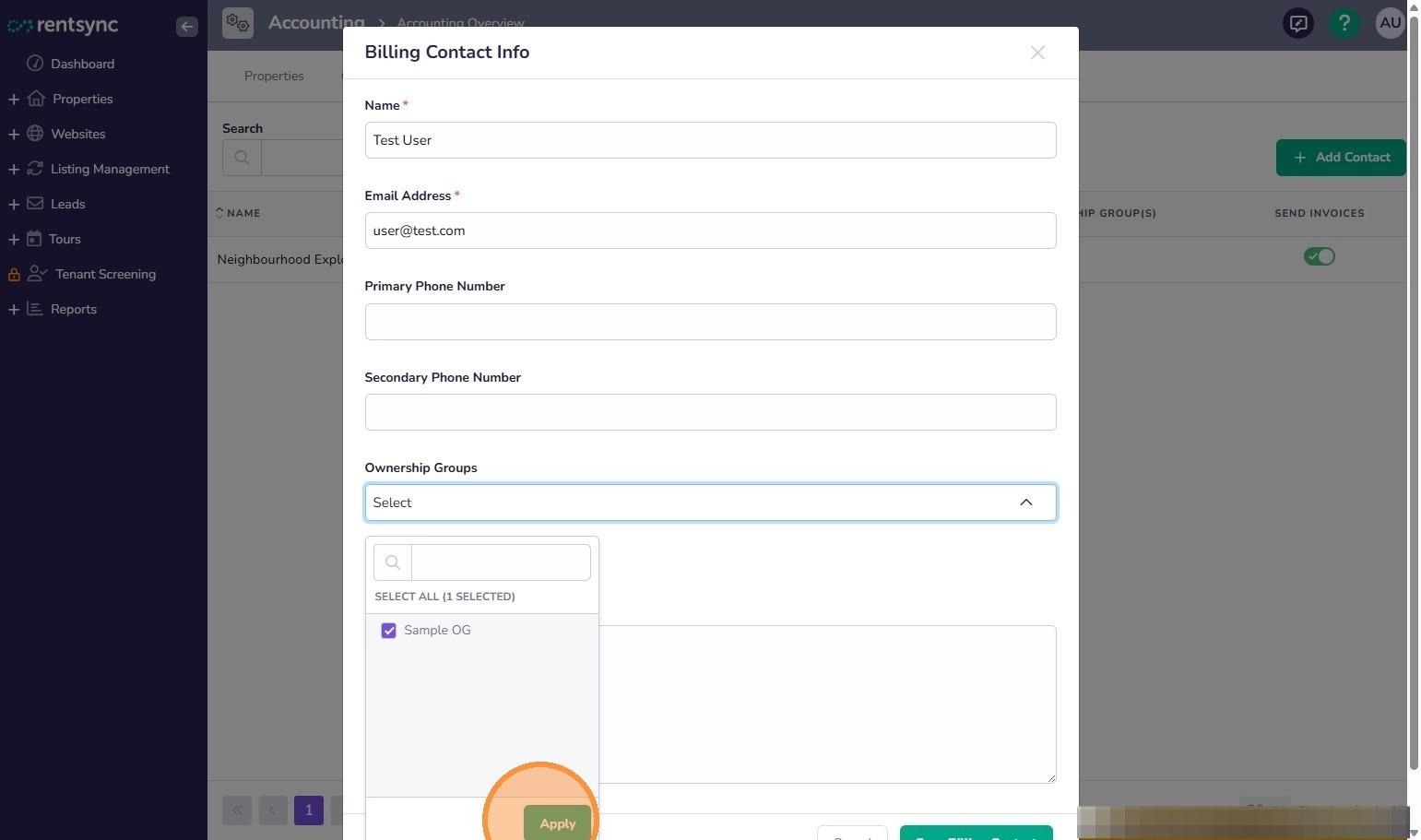Click the AU user avatar

(1390, 23)
